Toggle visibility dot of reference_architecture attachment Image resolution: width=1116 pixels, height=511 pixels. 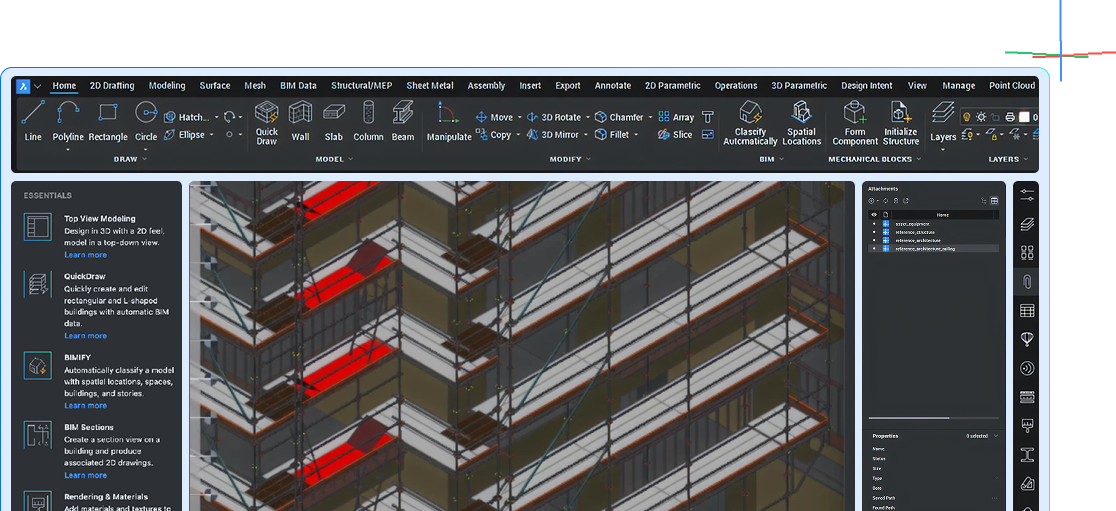coord(874,241)
